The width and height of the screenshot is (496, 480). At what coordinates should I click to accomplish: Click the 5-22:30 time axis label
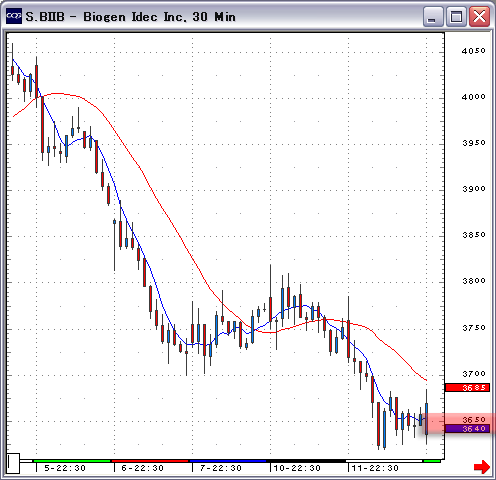pos(65,468)
